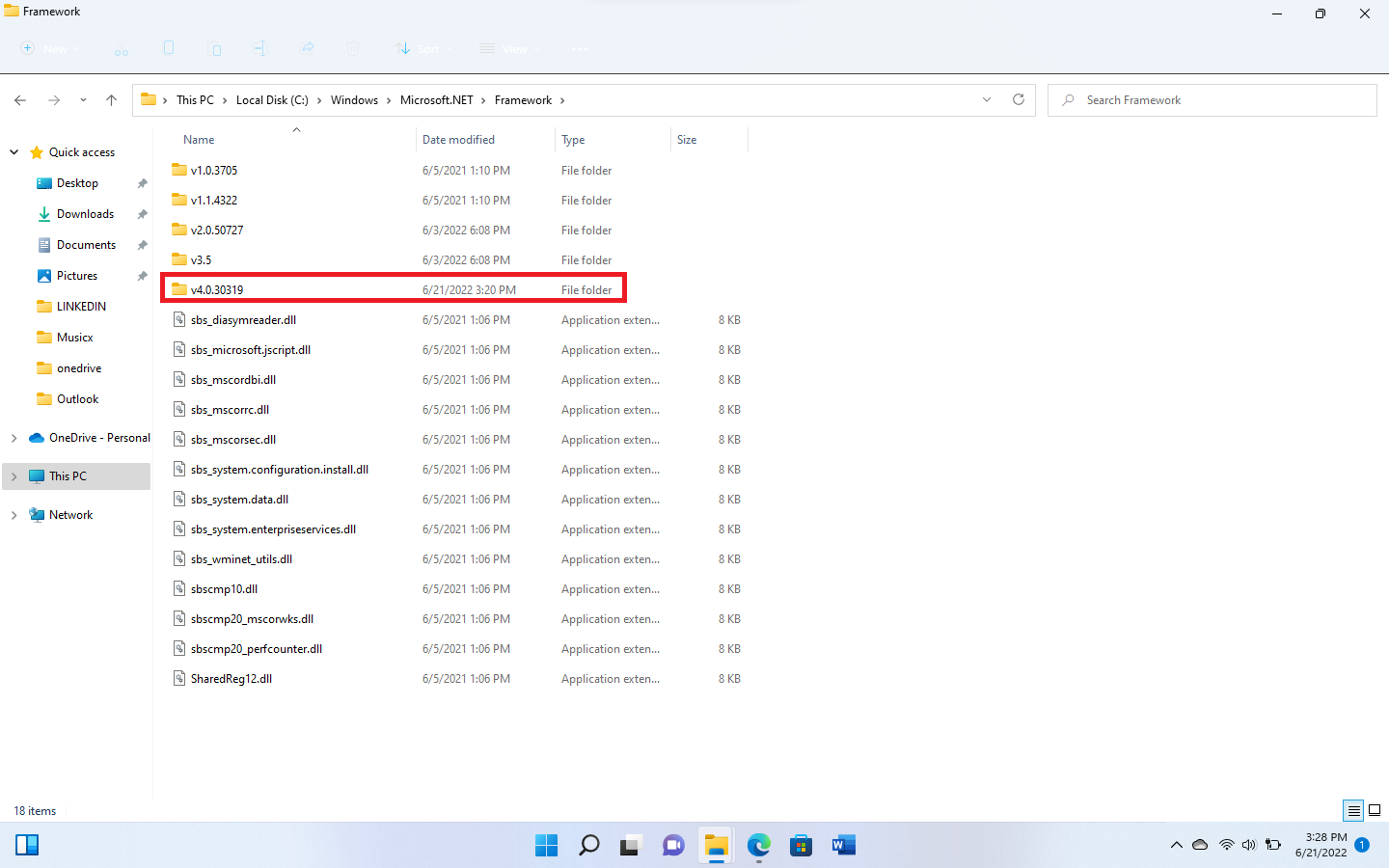Sort by Size column header
Screen dimensions: 1389x868
click(x=687, y=140)
